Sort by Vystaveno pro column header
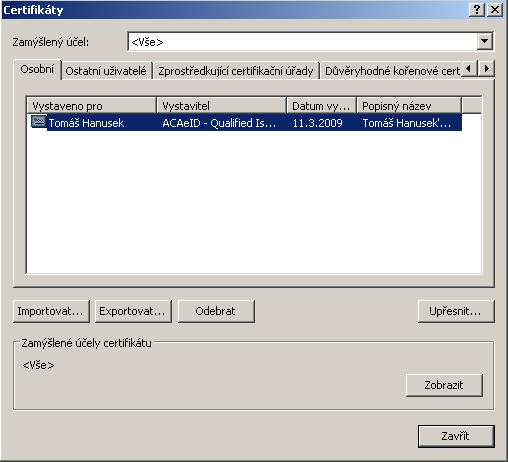The width and height of the screenshot is (508, 462). (92, 106)
